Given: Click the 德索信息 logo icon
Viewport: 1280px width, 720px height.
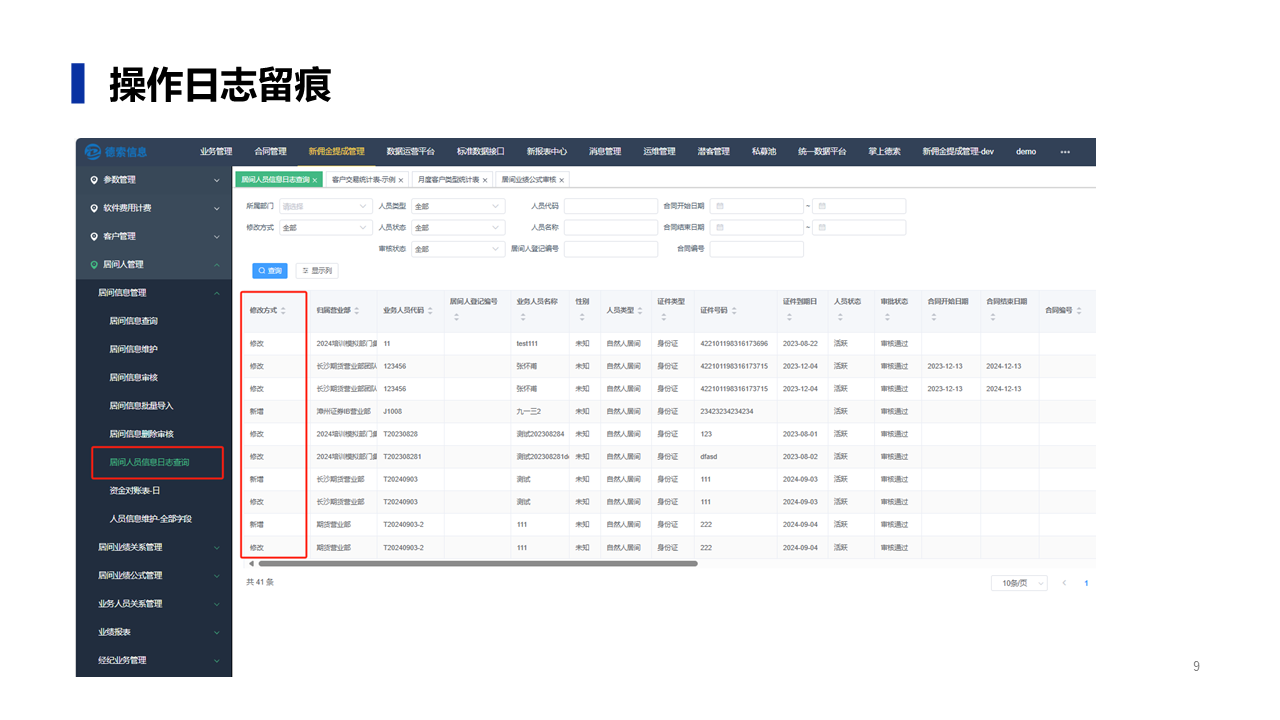Looking at the screenshot, I should [93, 151].
